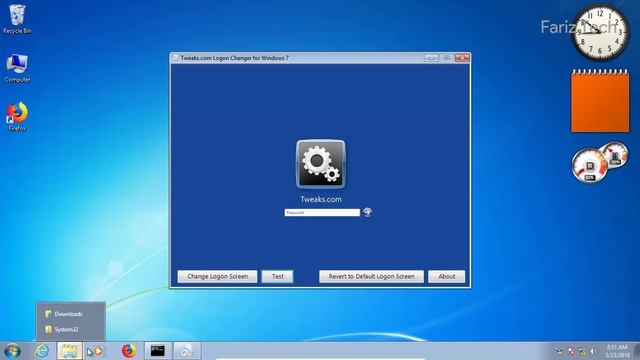Viewport: 640px width, 360px height.
Task: Click the Tweaks.com username label
Action: [x=321, y=199]
